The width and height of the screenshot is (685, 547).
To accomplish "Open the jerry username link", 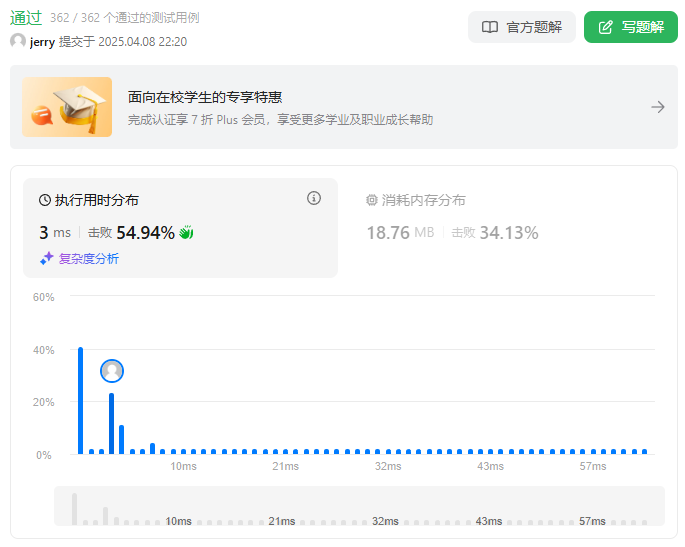I will tap(42, 42).
